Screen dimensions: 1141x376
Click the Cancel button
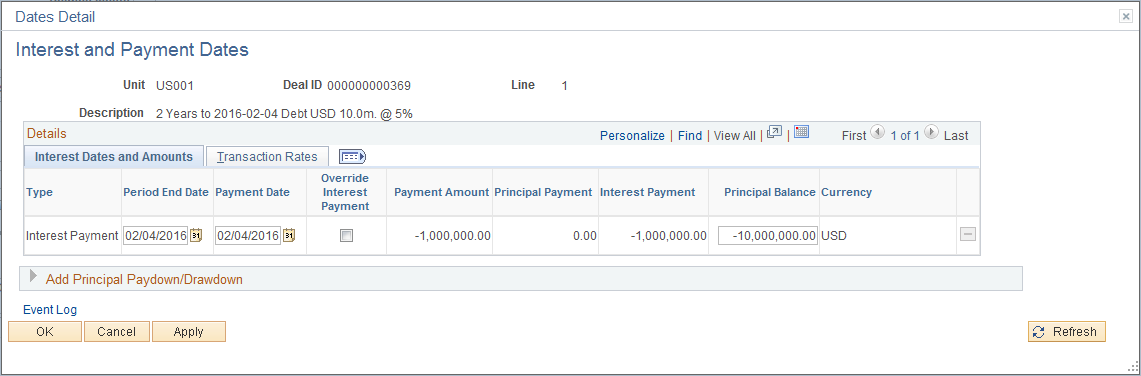(x=116, y=332)
